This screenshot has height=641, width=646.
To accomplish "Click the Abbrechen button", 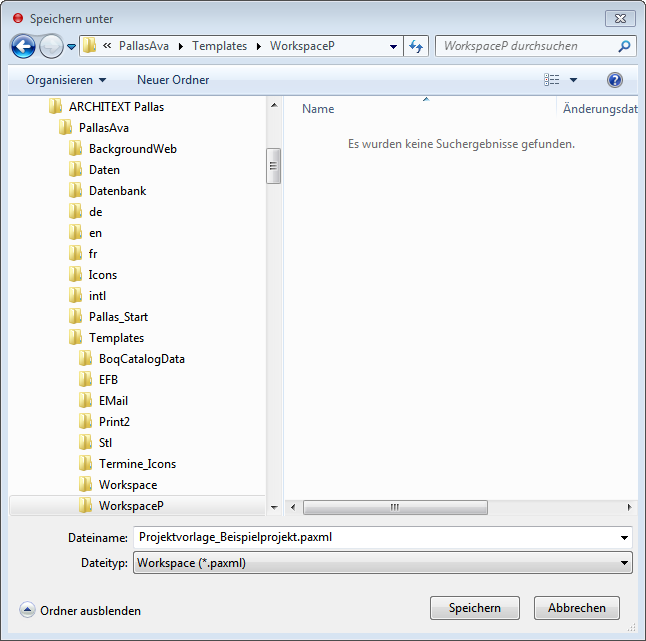I will tap(576, 608).
